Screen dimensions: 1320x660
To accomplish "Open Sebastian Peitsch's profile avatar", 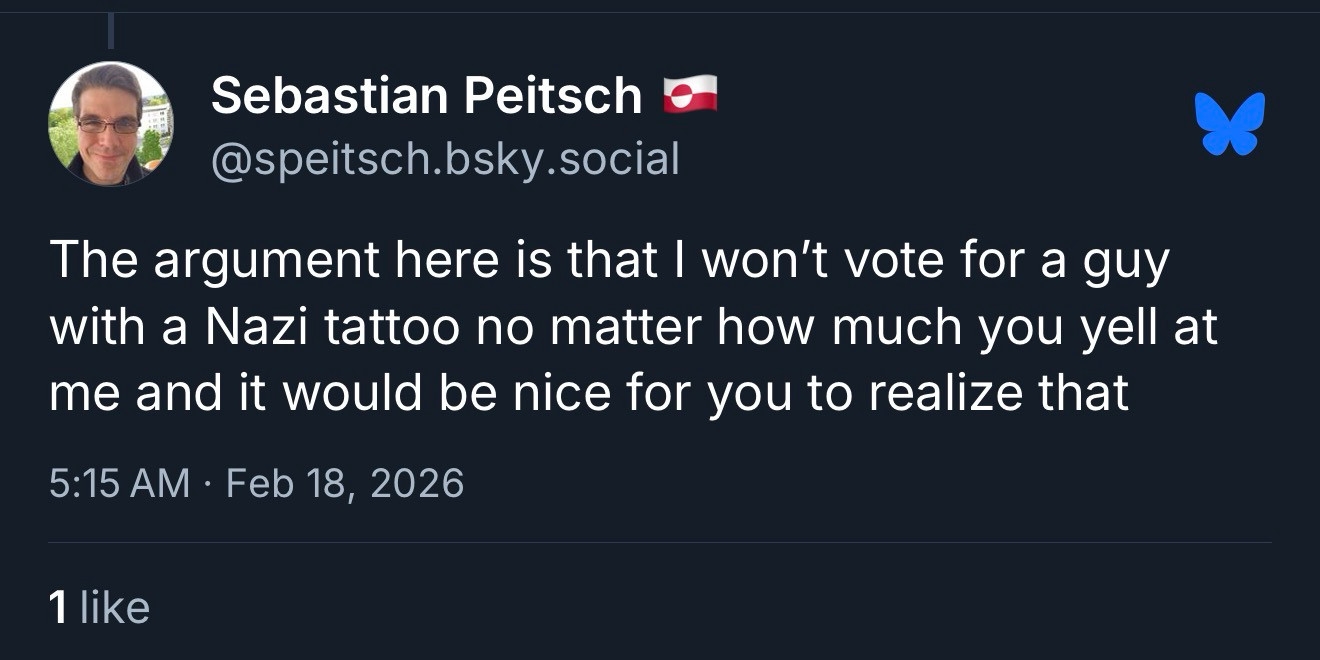I will pos(110,124).
